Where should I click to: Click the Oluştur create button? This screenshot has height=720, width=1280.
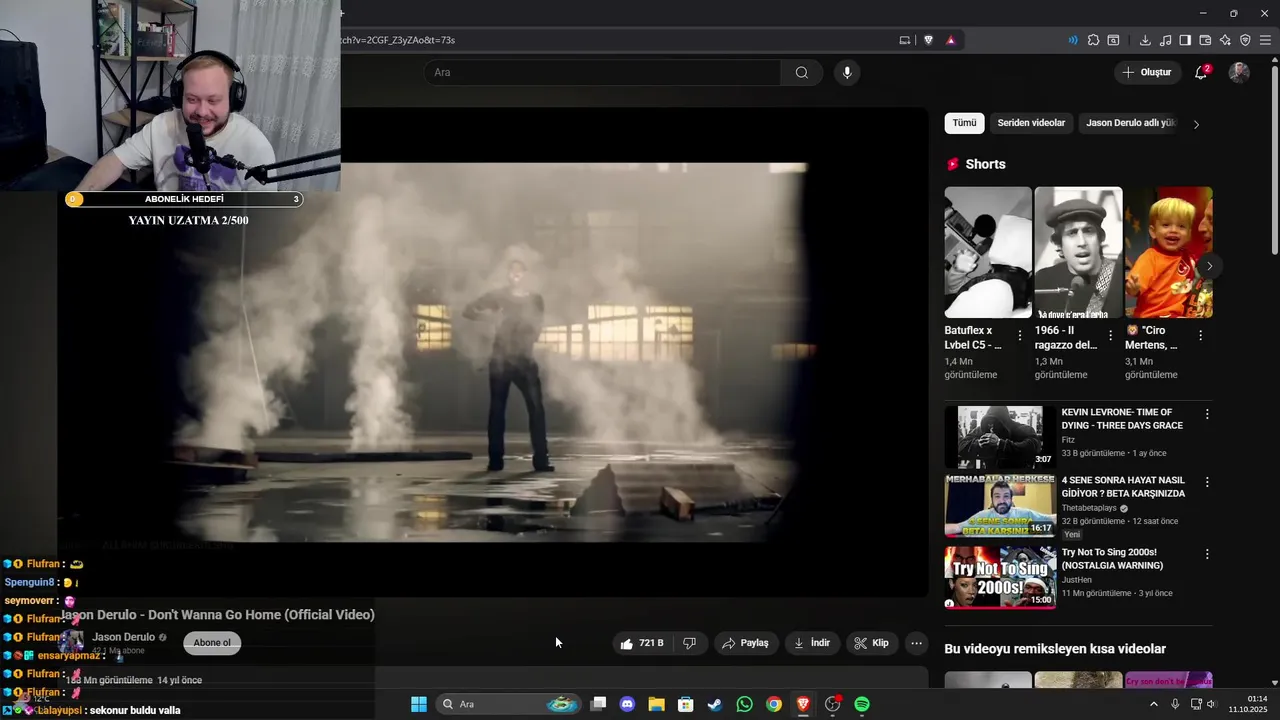pyautogui.click(x=1146, y=72)
